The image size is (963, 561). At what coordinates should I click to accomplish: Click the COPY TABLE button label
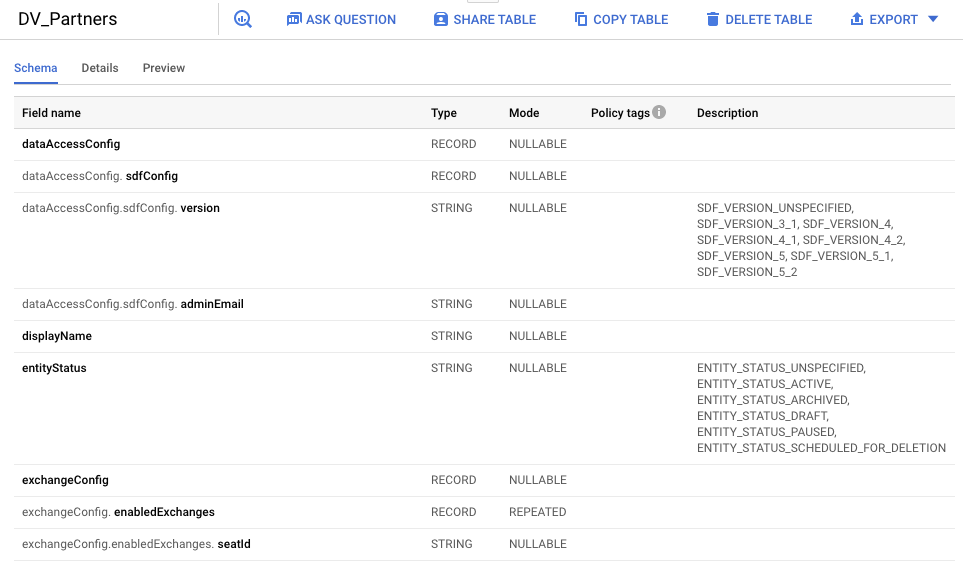tap(631, 20)
